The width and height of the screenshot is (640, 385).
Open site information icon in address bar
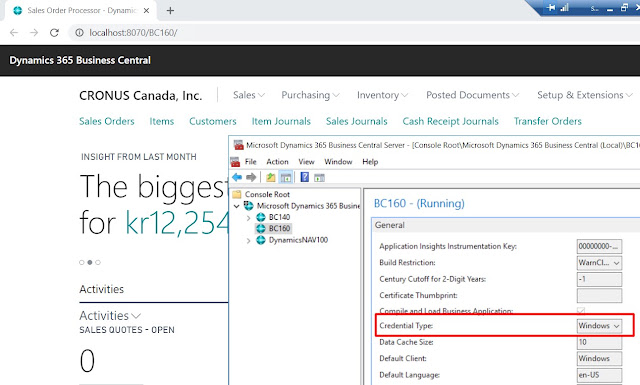coord(79,33)
